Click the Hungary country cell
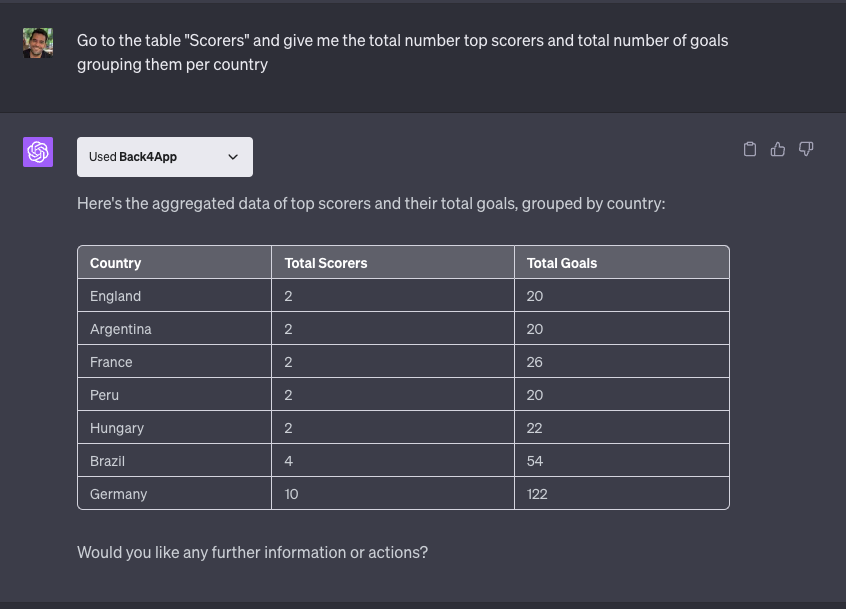Image resolution: width=846 pixels, height=609 pixels. [x=174, y=428]
